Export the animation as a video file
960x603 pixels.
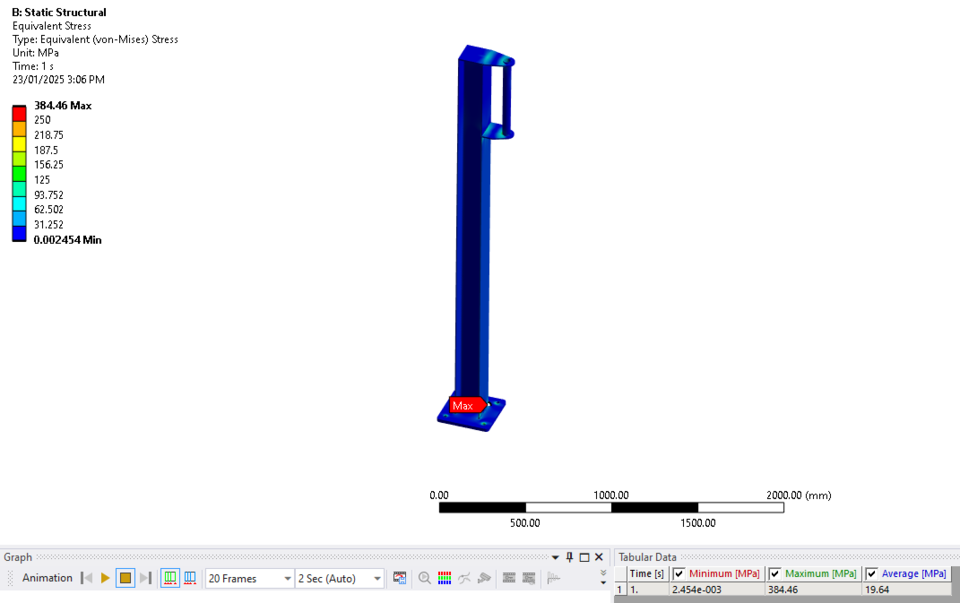[x=399, y=578]
